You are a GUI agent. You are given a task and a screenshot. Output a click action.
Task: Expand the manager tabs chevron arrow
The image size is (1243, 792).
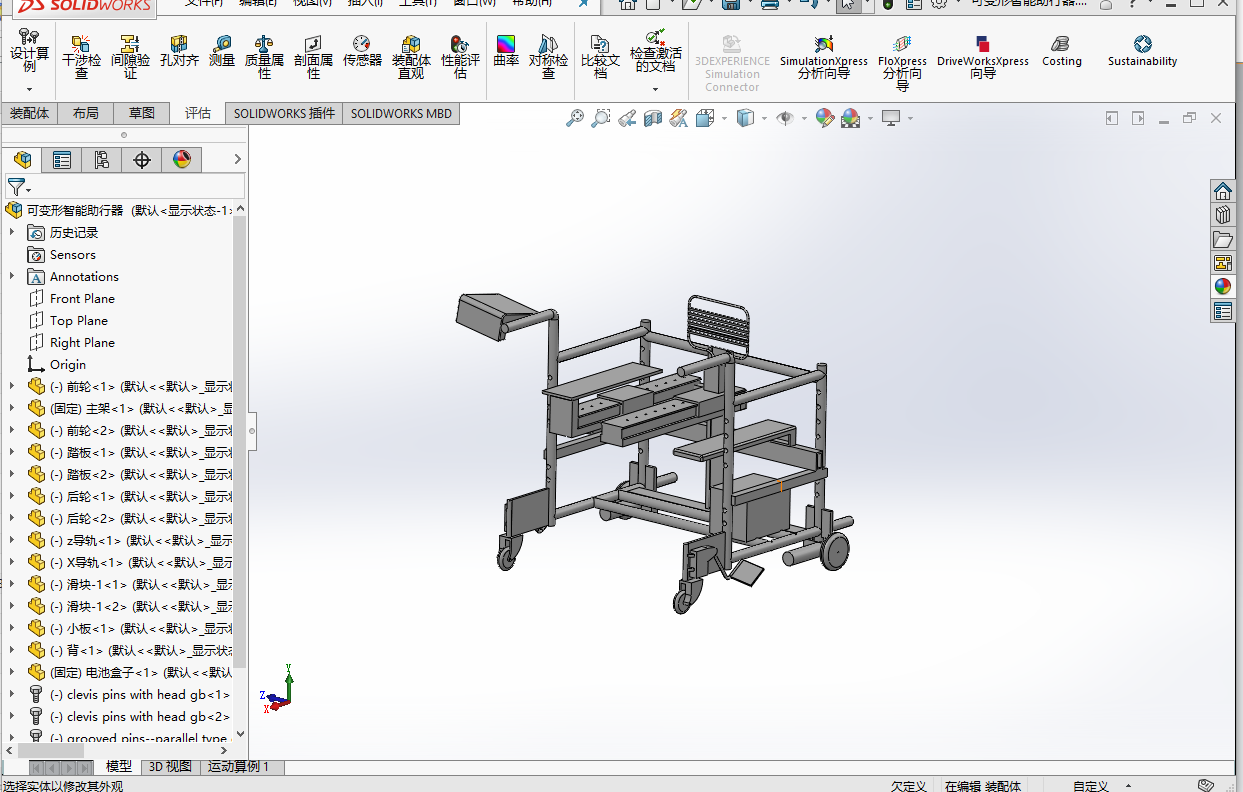pyautogui.click(x=238, y=159)
